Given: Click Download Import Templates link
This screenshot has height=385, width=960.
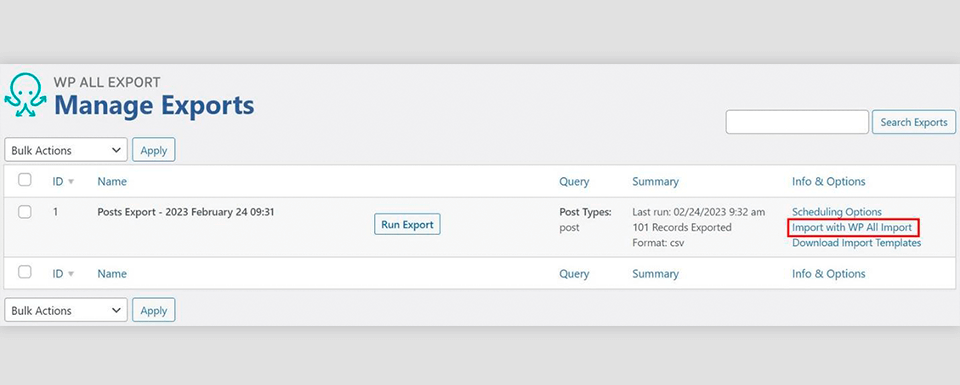Looking at the screenshot, I should tap(857, 243).
